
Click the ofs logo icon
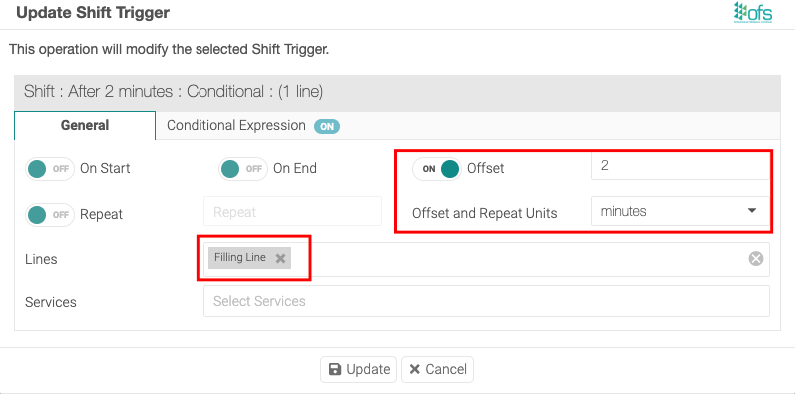tap(753, 13)
